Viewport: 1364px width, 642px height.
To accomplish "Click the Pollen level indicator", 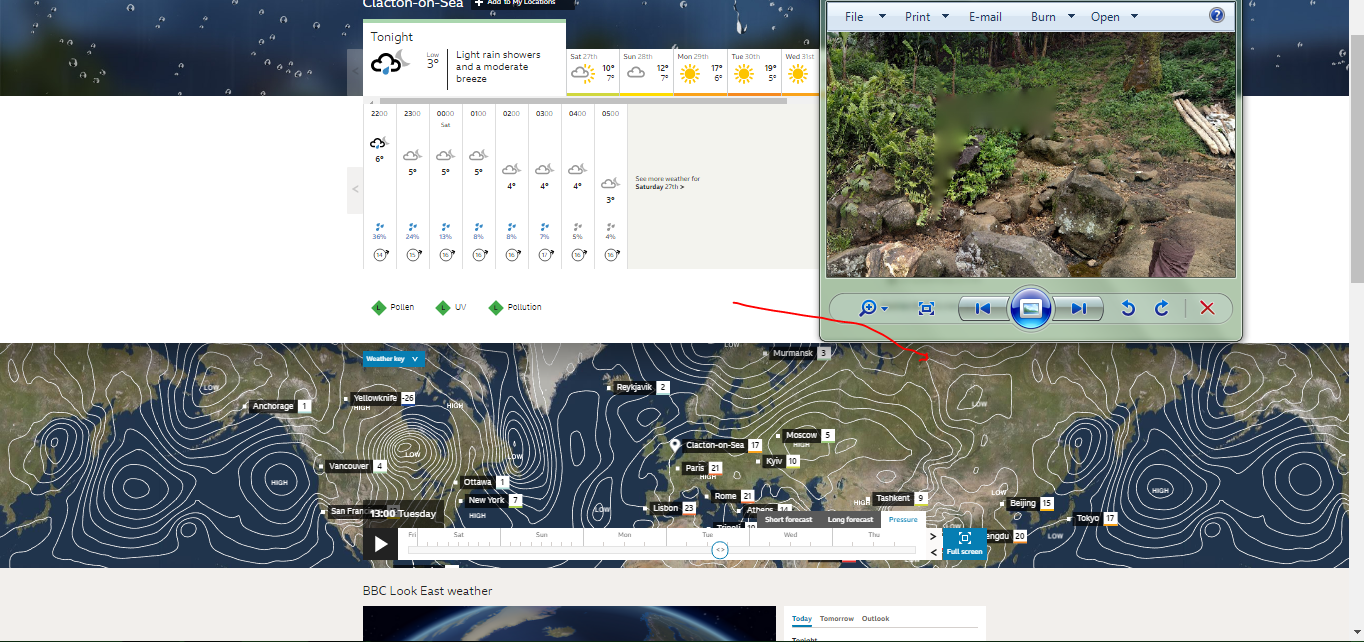I will pyautogui.click(x=393, y=307).
